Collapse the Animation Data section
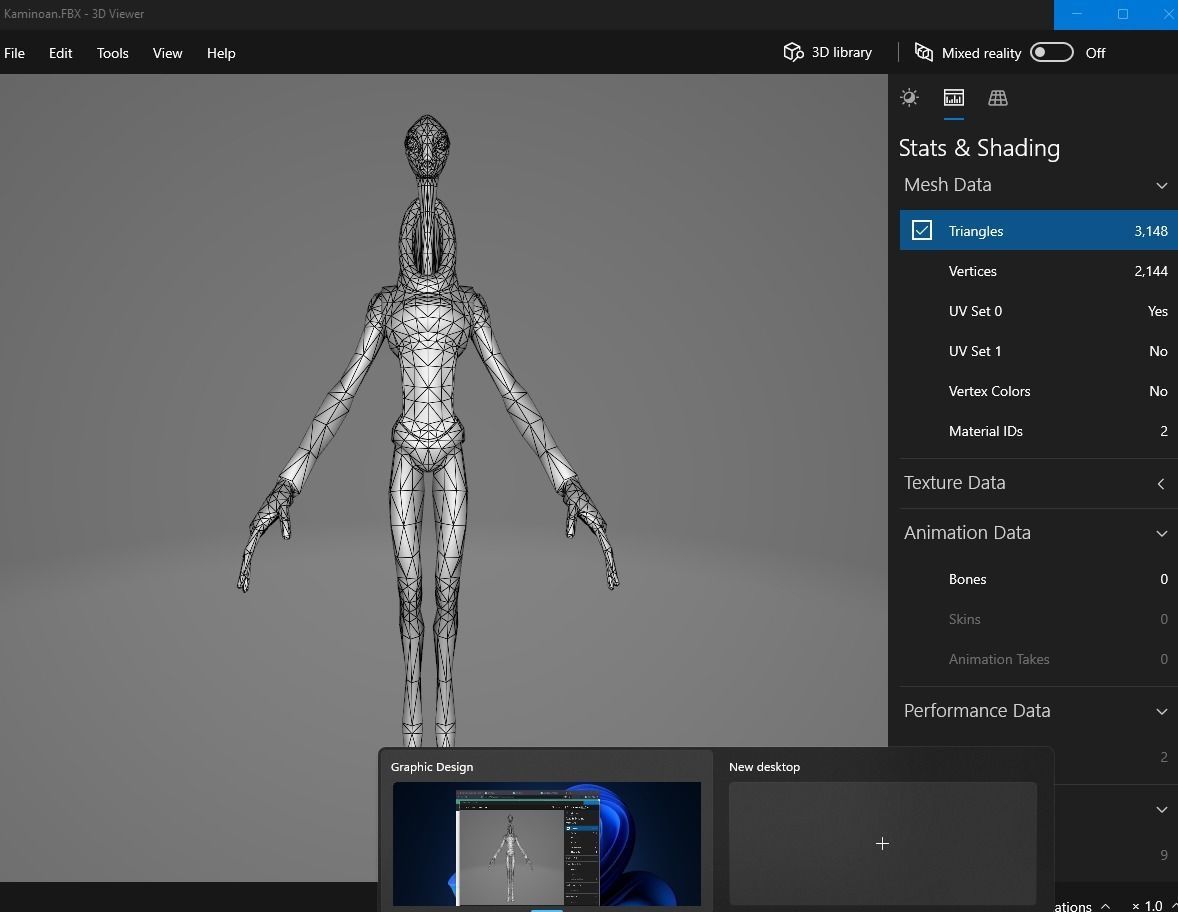Image resolution: width=1178 pixels, height=912 pixels. click(x=1161, y=533)
